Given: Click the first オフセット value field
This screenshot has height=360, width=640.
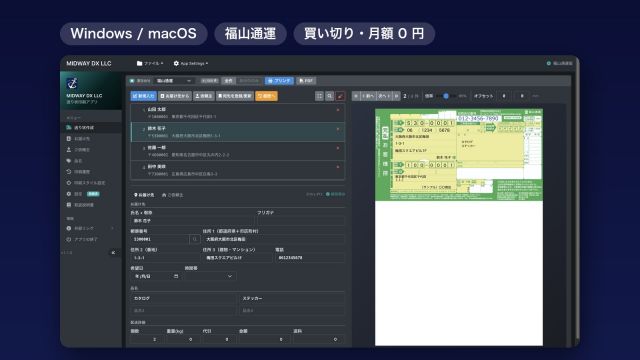Looking at the screenshot, I should (x=504, y=96).
